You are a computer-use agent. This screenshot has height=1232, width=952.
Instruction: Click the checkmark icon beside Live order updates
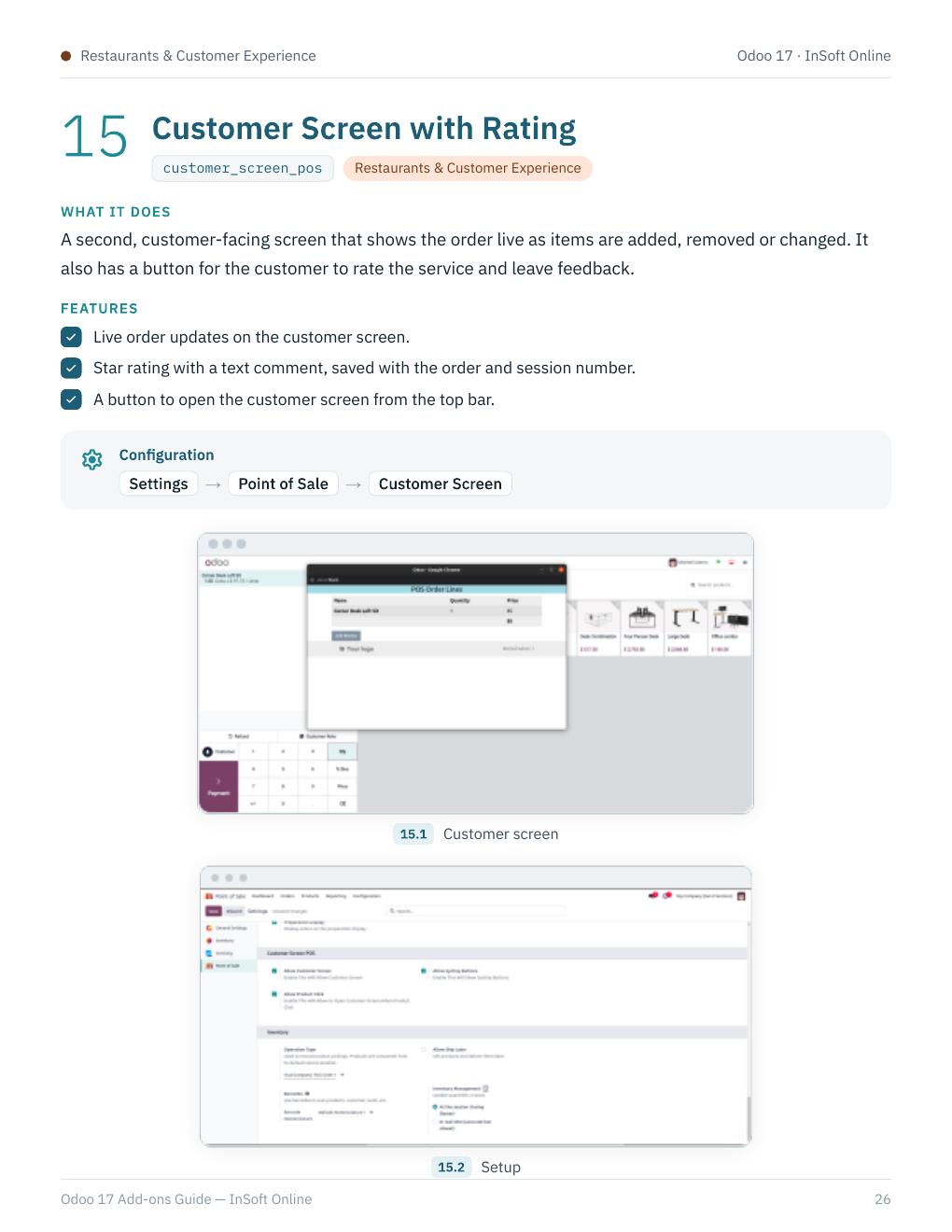click(71, 337)
